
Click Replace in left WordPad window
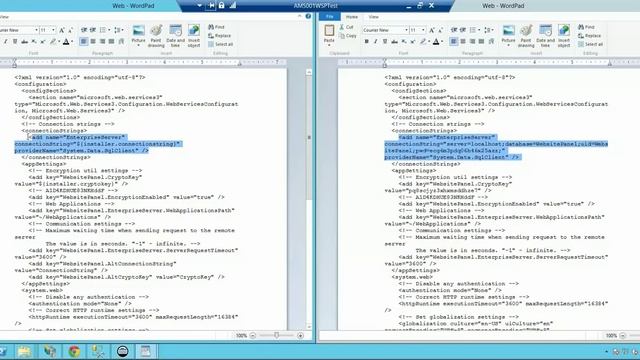(x=220, y=36)
